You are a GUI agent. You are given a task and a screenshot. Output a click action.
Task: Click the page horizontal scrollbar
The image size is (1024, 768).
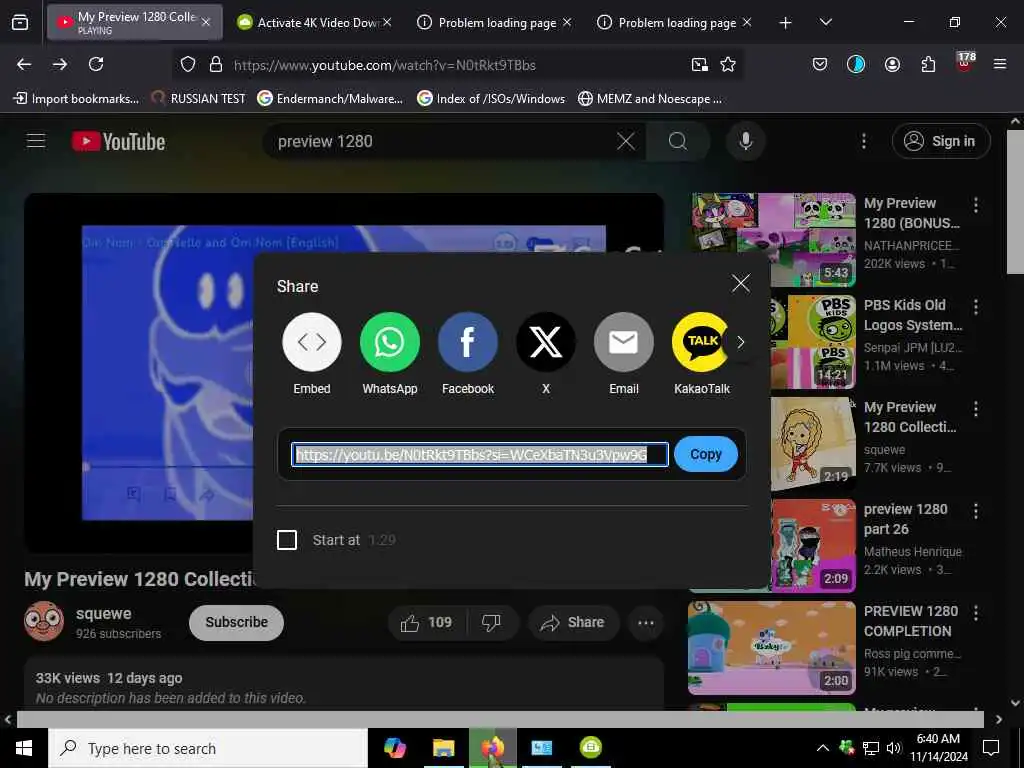[x=500, y=719]
